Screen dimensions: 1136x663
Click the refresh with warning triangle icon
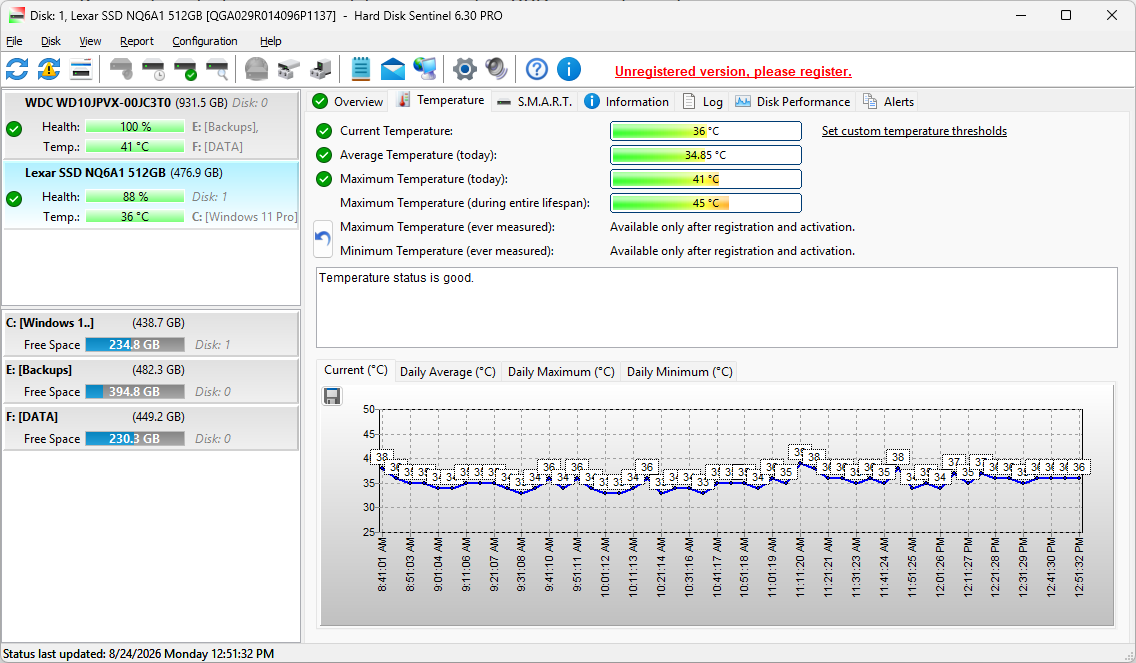point(49,70)
